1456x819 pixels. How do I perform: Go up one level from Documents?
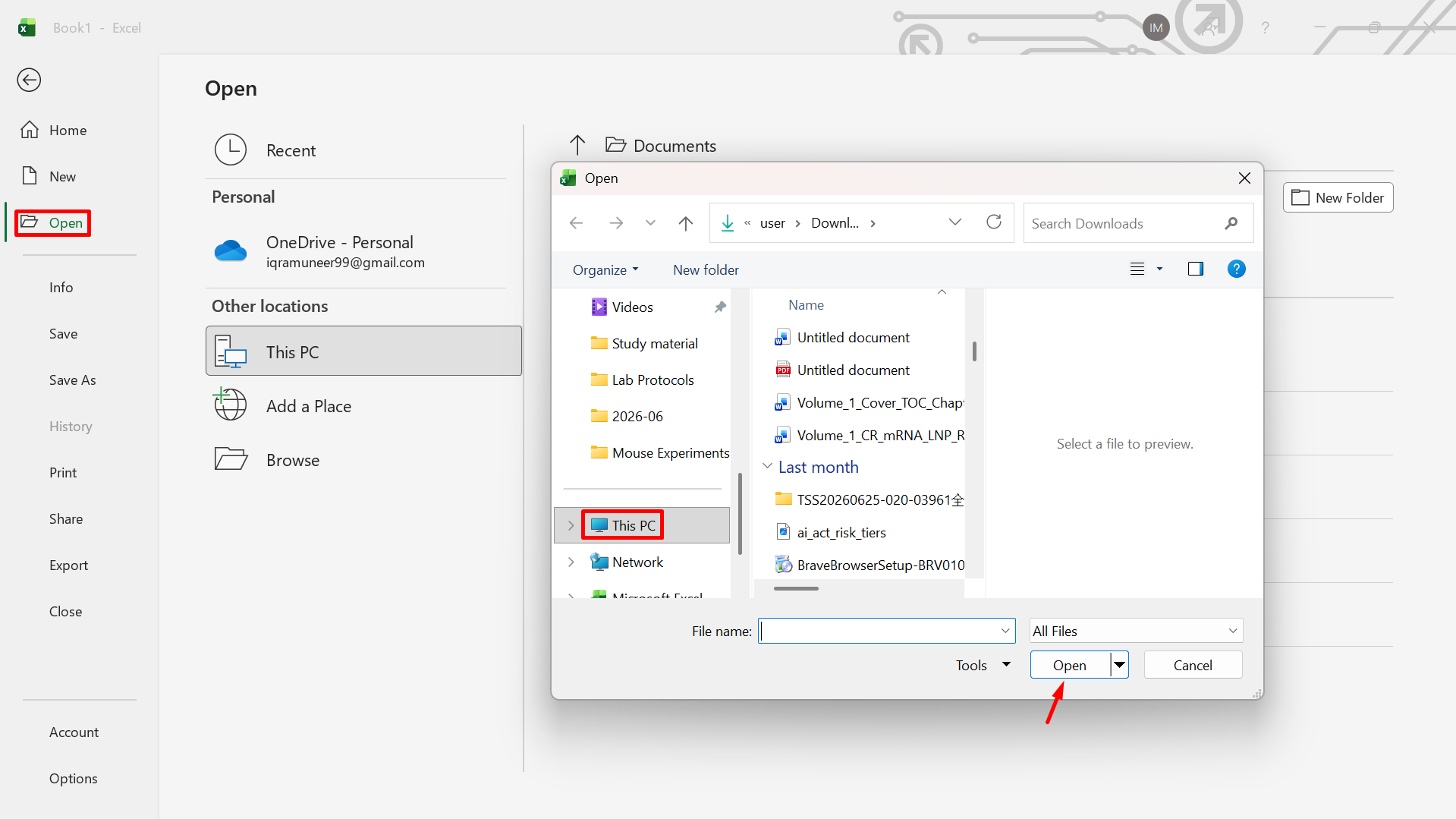point(577,145)
